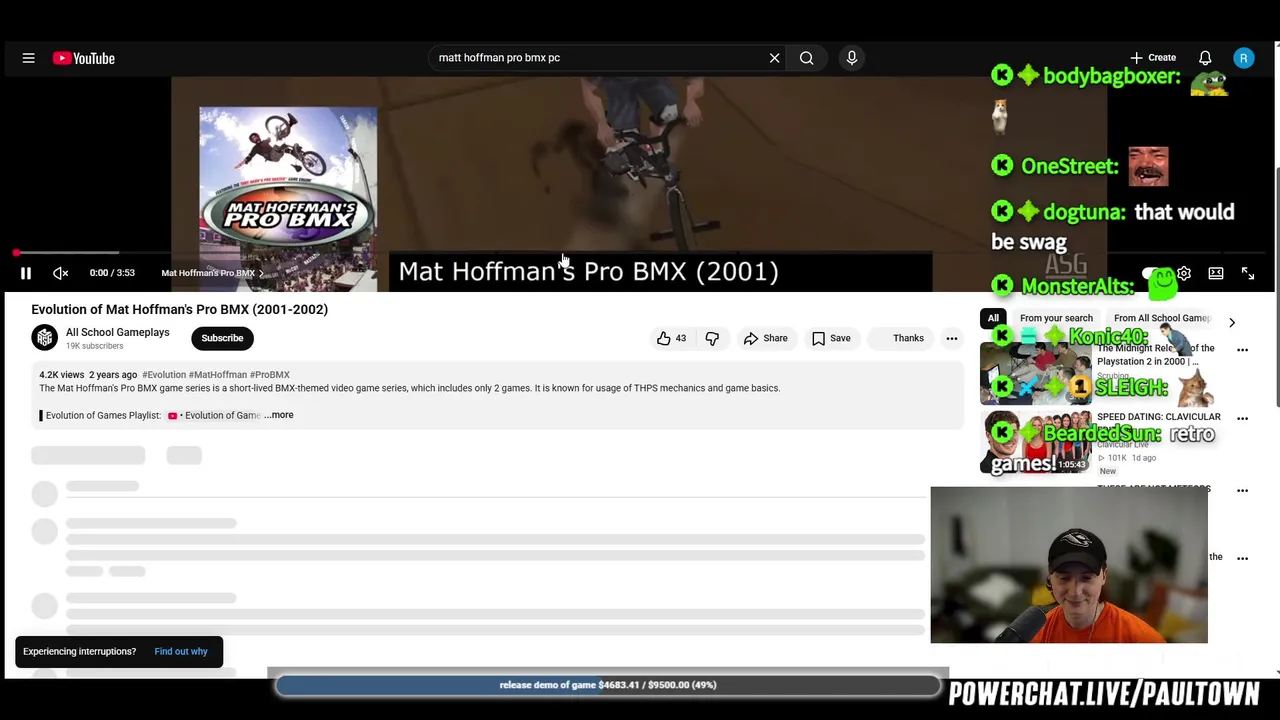1280x720 pixels.
Task: Open the All School Gameplays channel name link
Action: [x=118, y=332]
